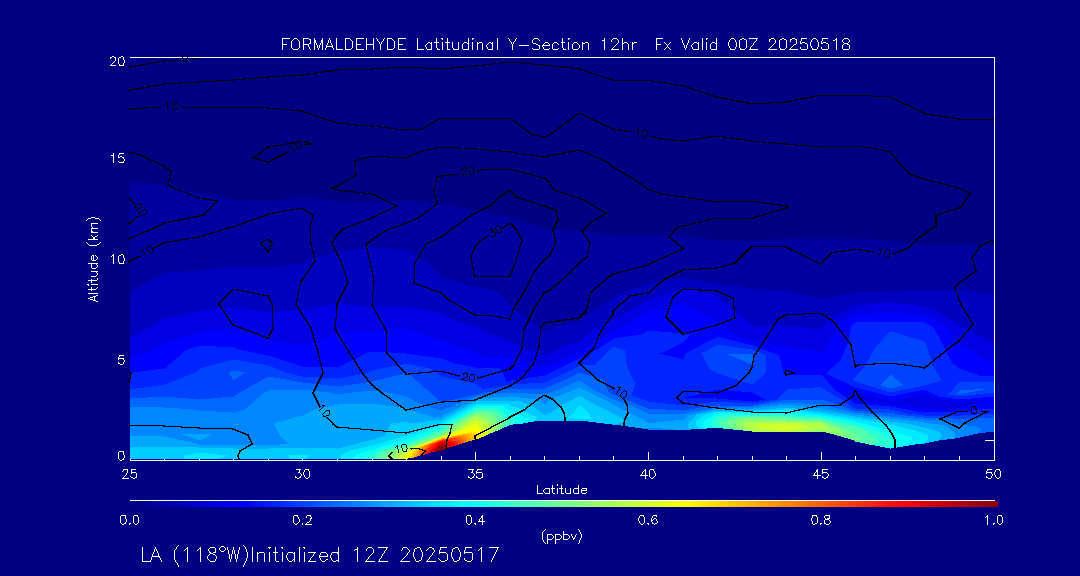Select altitude axis tick label "5"
Image resolution: width=1080 pixels, height=576 pixels.
click(x=121, y=360)
